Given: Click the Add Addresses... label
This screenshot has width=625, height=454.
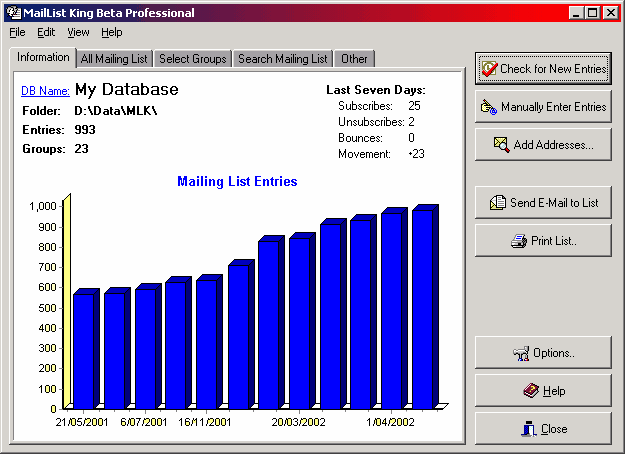Looking at the screenshot, I should [553, 145].
